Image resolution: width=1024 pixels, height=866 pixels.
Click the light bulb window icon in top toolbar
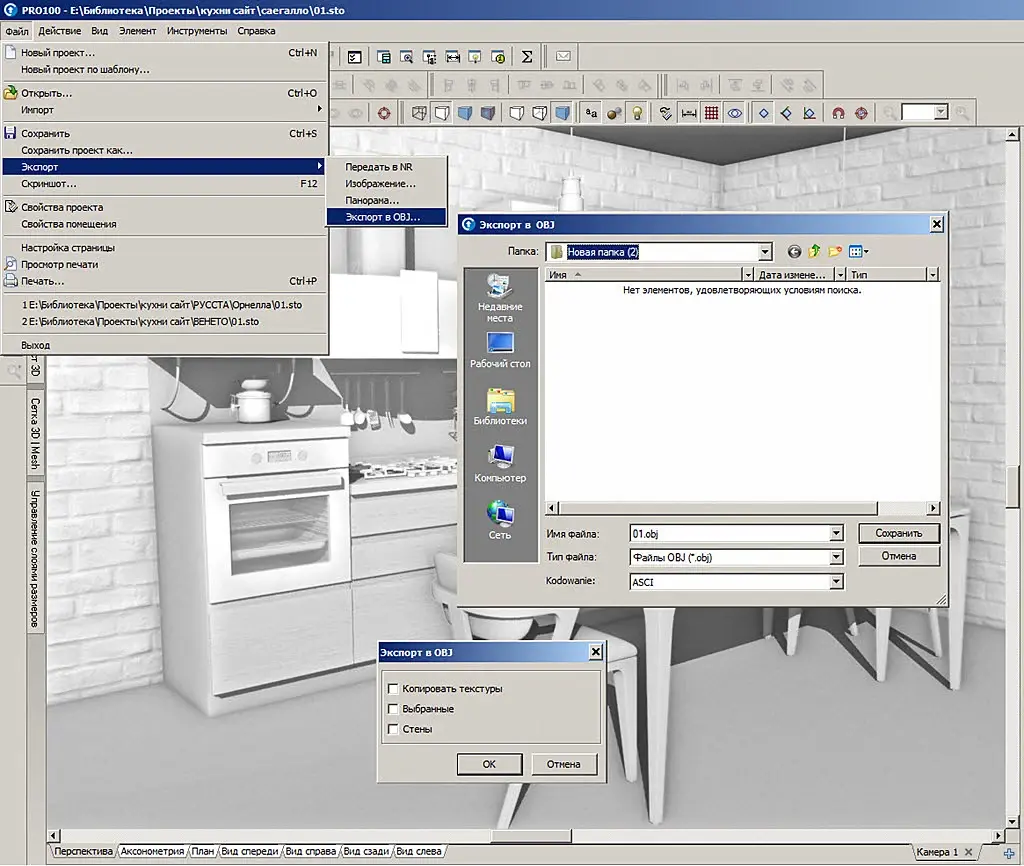pyautogui.click(x=475, y=57)
